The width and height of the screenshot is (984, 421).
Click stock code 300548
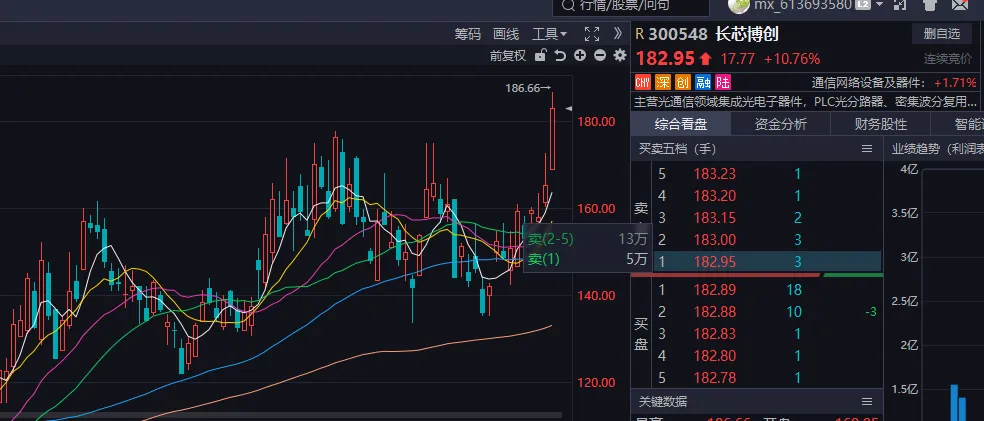click(678, 34)
